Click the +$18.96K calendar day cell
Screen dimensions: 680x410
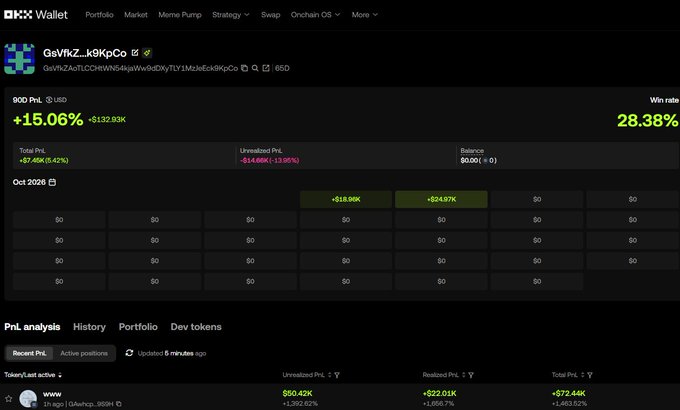pos(346,199)
